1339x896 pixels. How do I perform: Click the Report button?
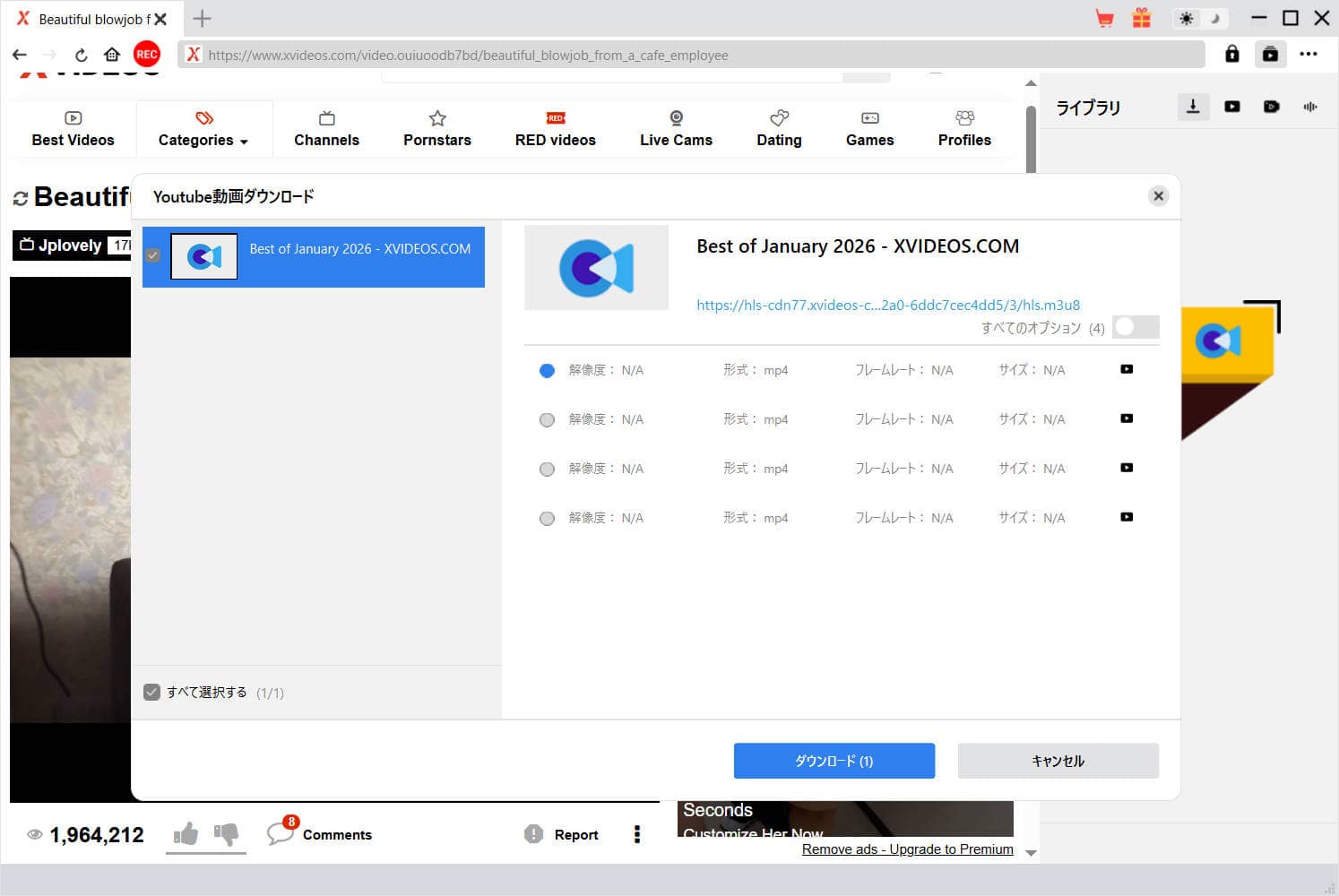pos(561,834)
